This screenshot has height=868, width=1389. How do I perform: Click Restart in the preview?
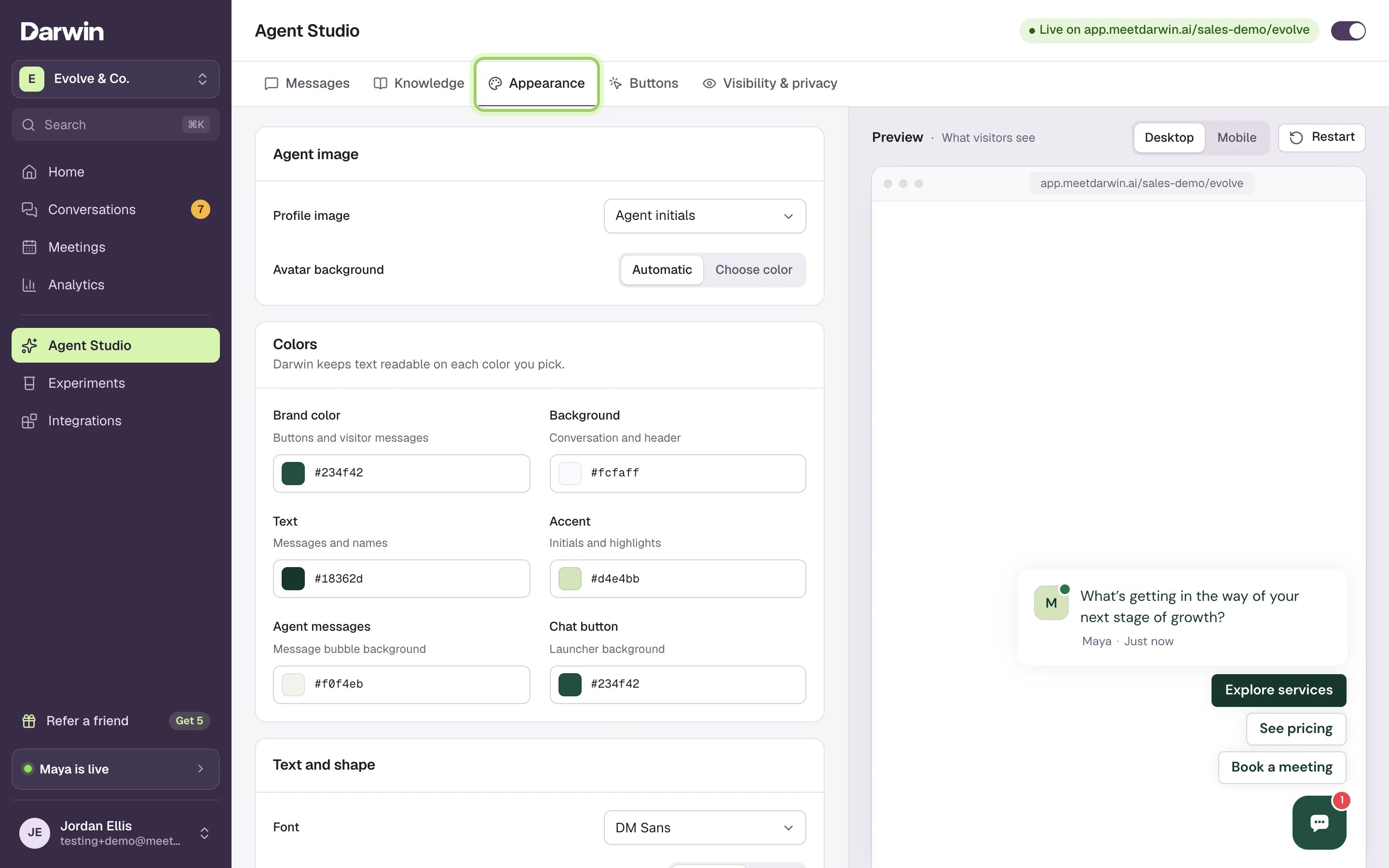click(x=1321, y=138)
